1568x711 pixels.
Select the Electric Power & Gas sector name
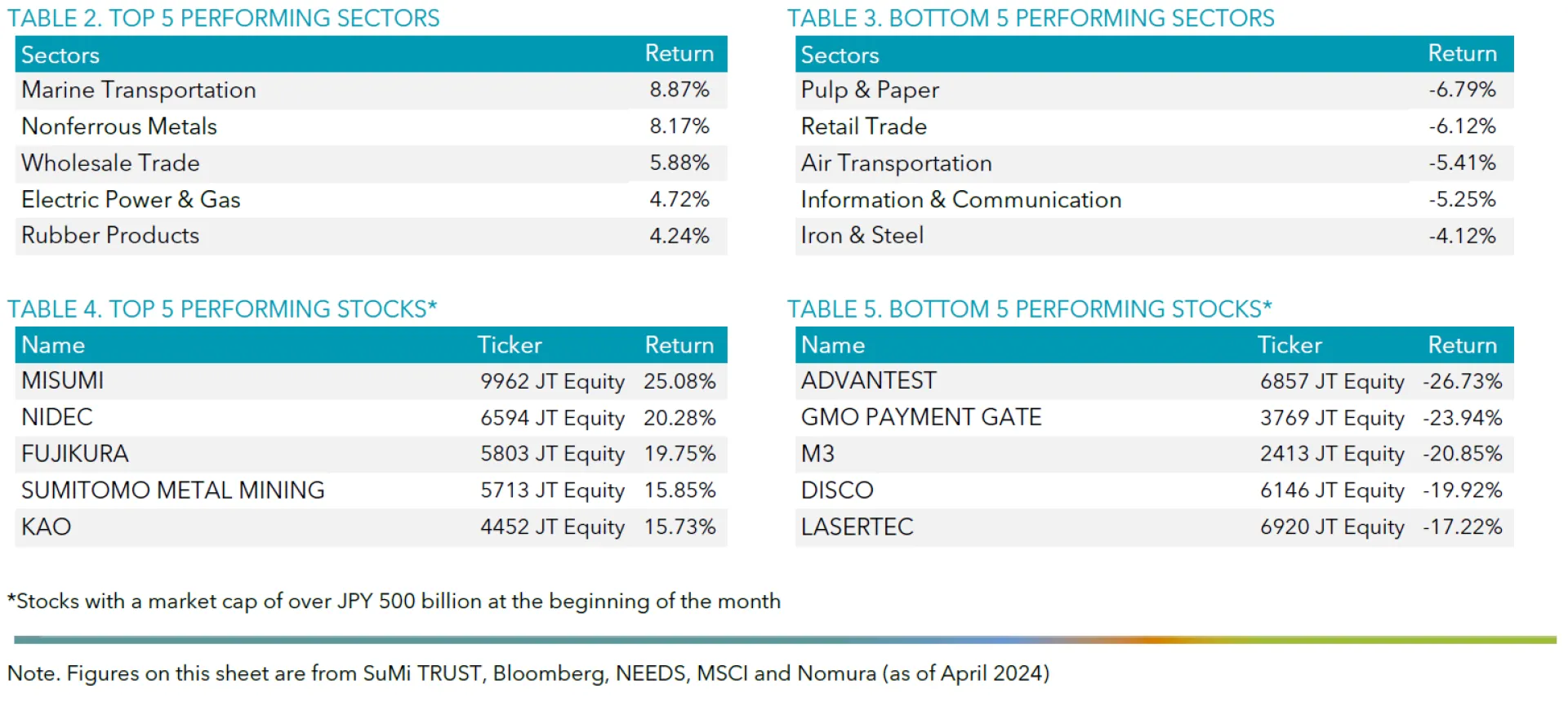pos(131,199)
